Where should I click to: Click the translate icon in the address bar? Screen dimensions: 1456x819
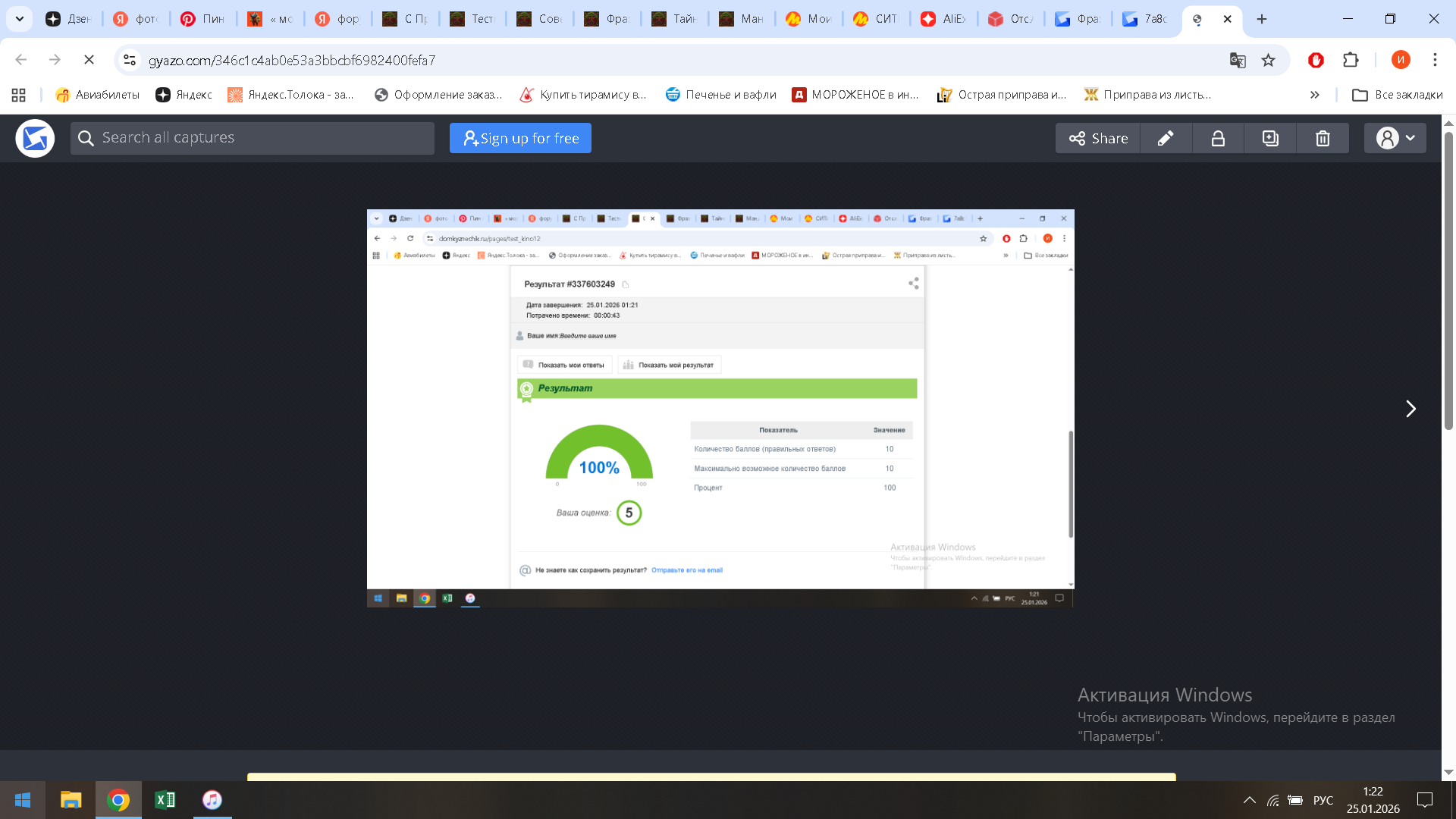pos(1238,60)
